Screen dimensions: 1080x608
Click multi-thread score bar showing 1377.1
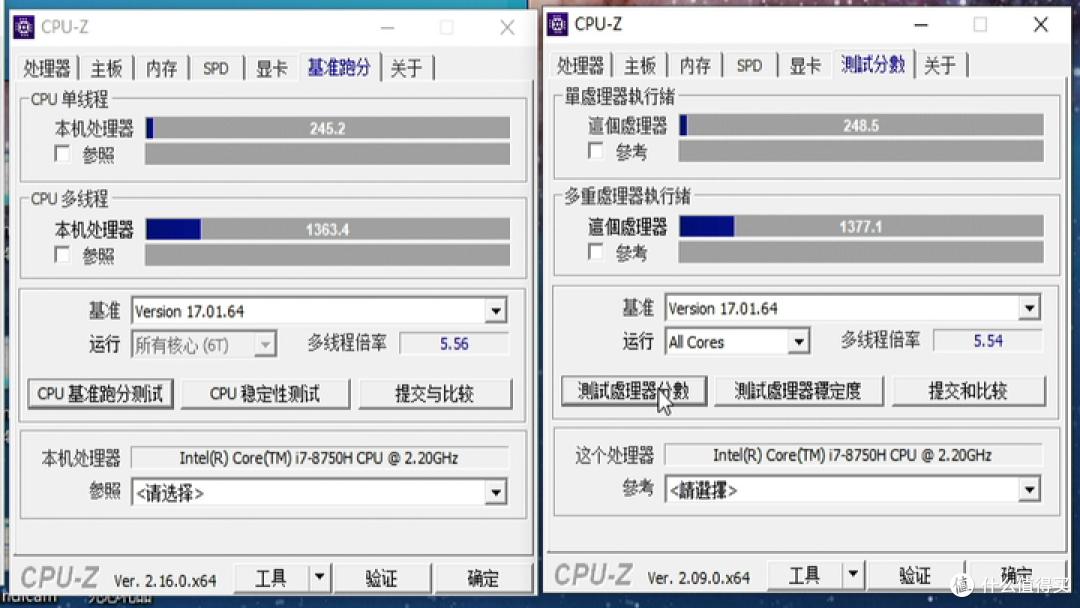coord(861,227)
